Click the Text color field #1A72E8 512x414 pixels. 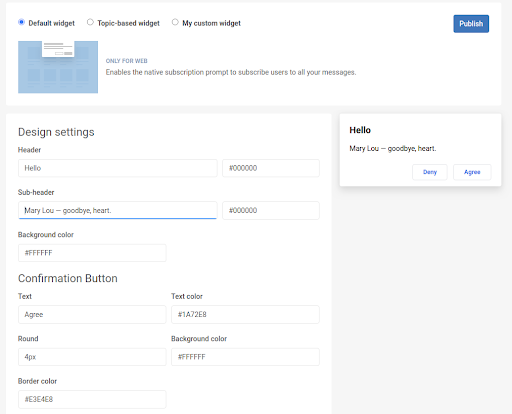(x=245, y=314)
